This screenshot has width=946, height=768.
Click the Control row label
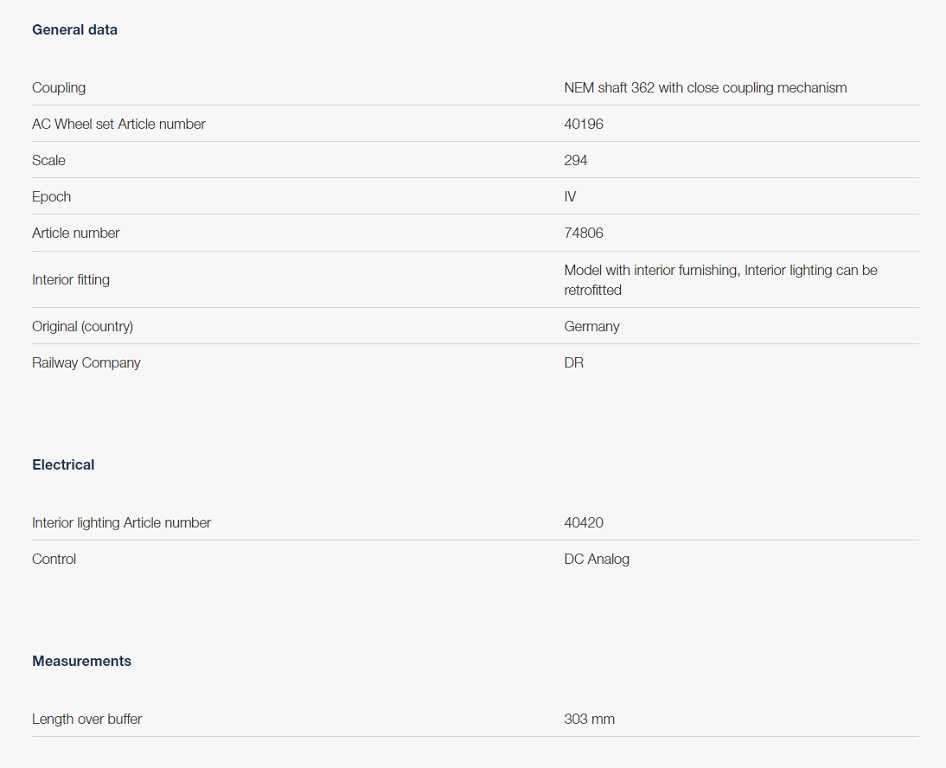pos(54,559)
